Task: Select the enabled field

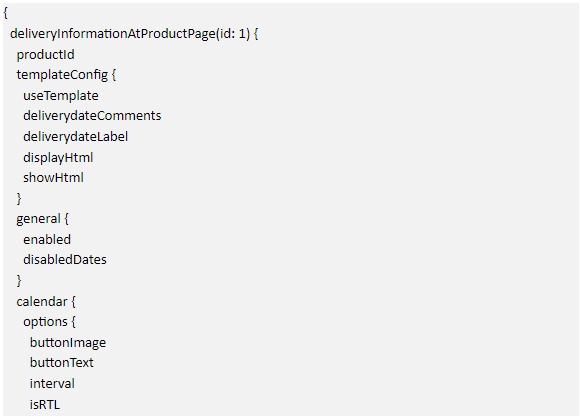Action: pos(47,240)
